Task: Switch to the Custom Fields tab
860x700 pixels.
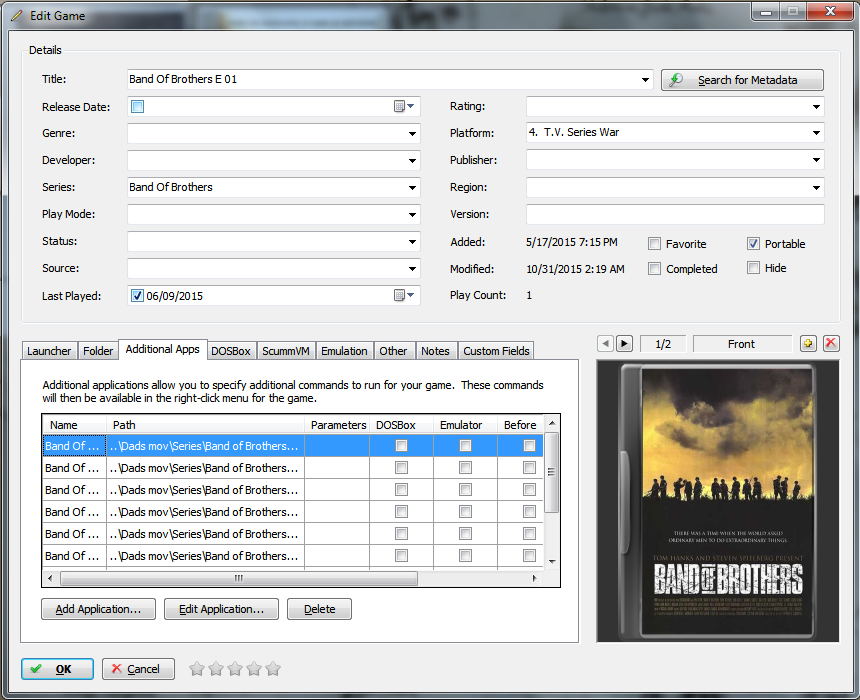Action: point(496,351)
